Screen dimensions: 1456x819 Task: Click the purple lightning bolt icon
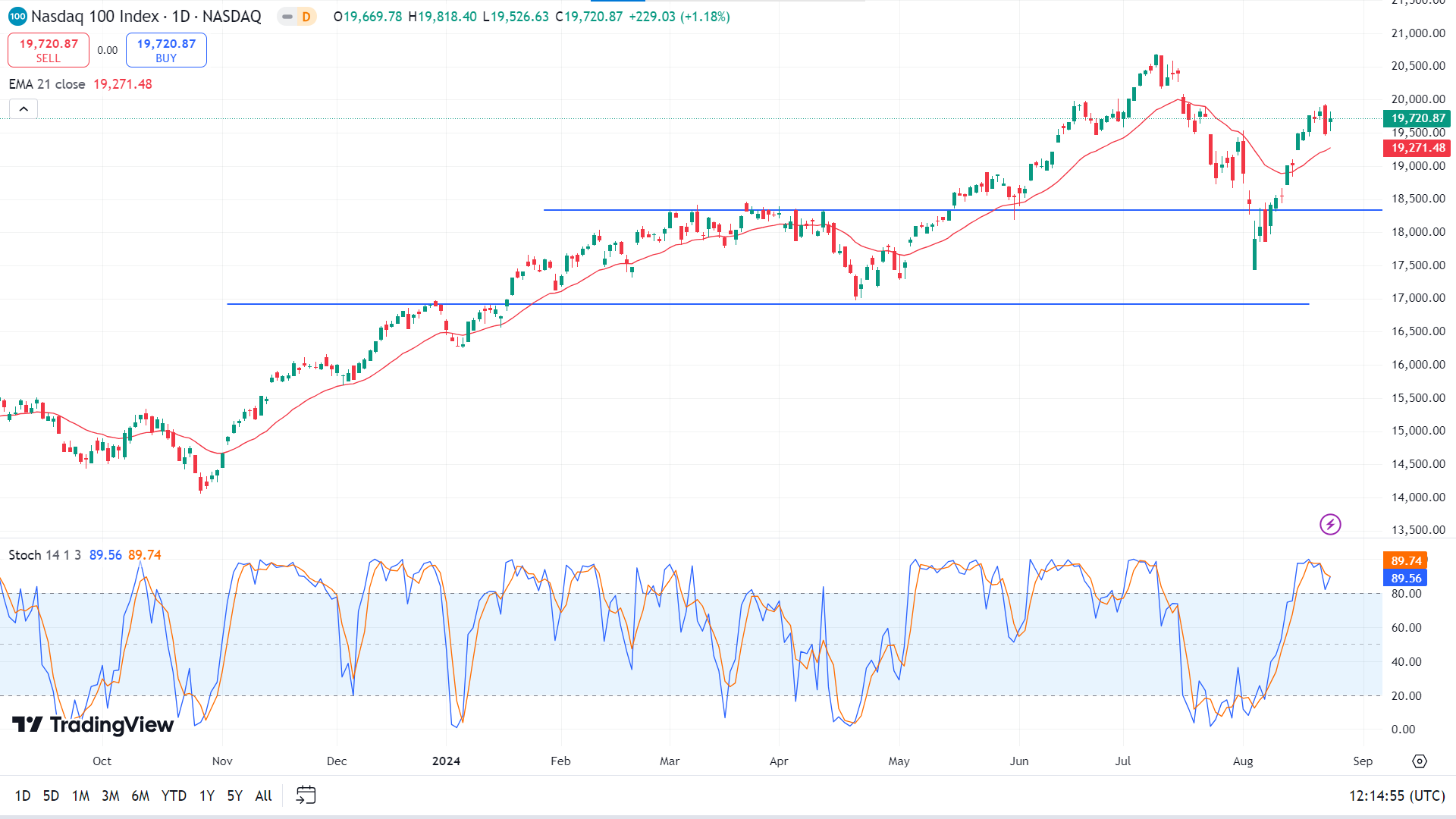(x=1330, y=524)
